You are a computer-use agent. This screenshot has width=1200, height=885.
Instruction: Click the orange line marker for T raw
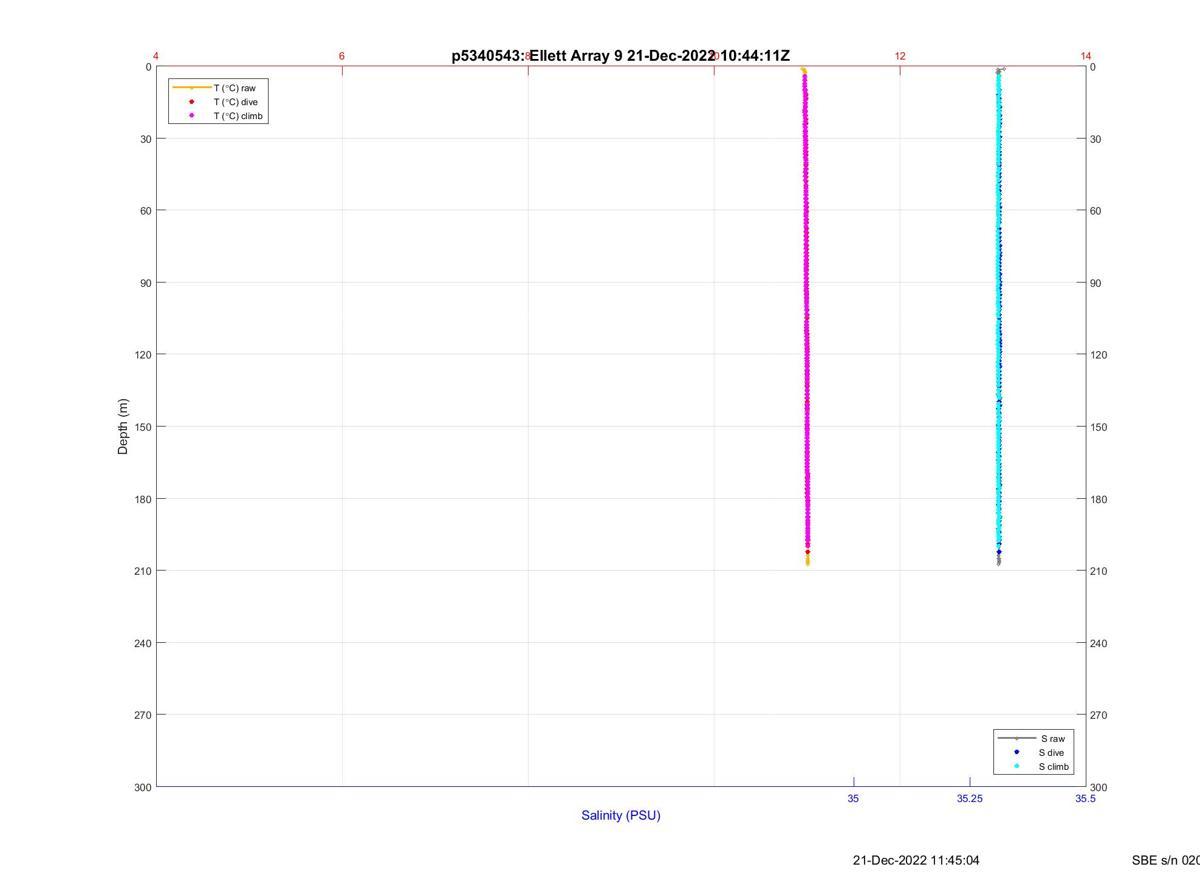(x=192, y=88)
